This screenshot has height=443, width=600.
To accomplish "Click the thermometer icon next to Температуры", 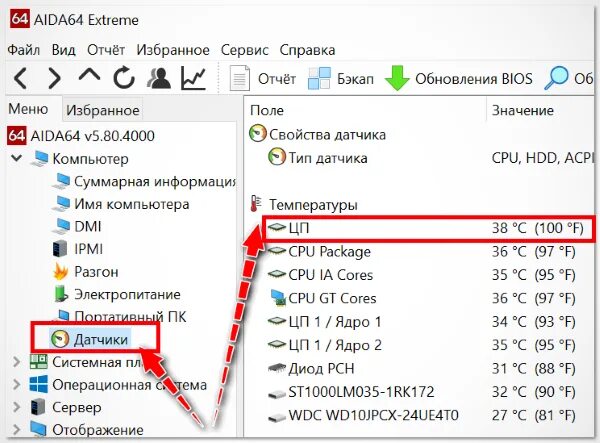I will pos(256,204).
